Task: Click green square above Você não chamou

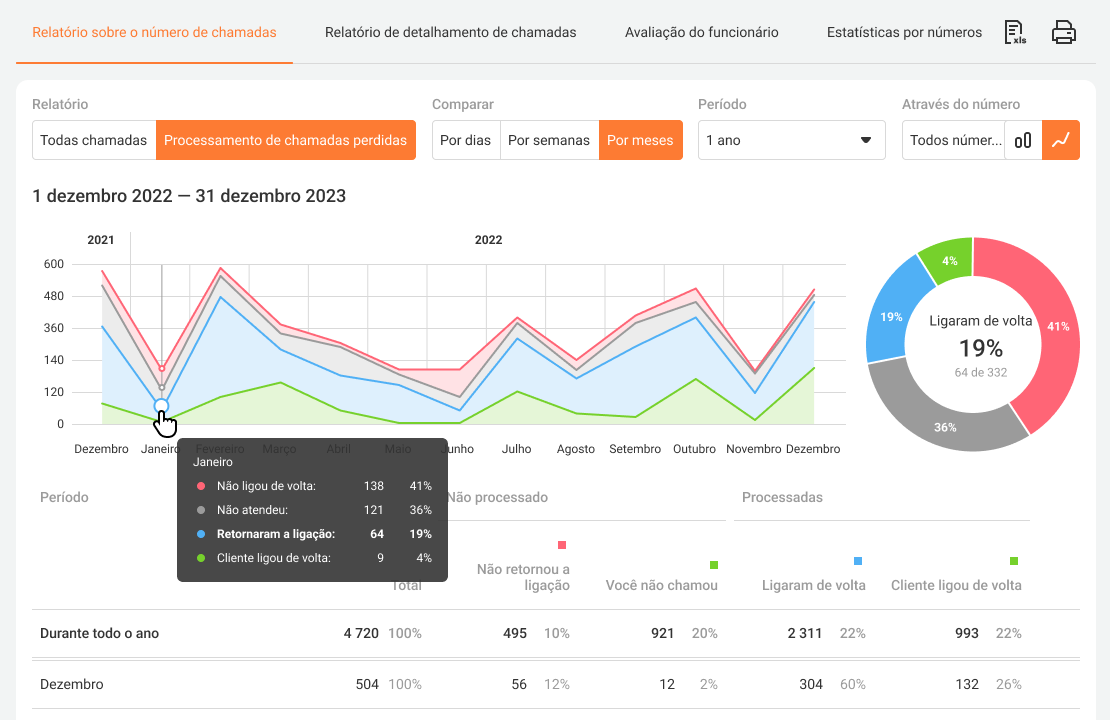Action: pyautogui.click(x=714, y=565)
